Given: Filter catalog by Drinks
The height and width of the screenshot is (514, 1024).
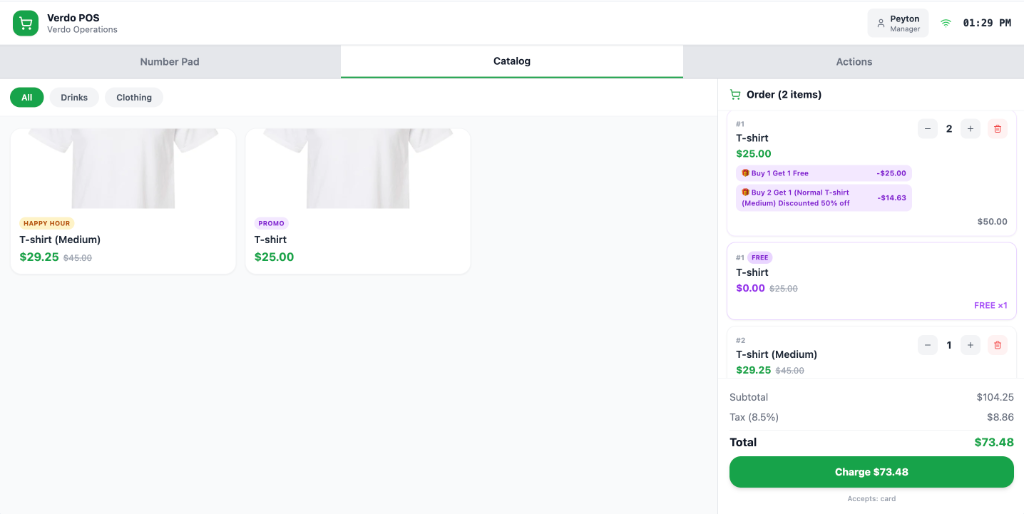Looking at the screenshot, I should (74, 97).
